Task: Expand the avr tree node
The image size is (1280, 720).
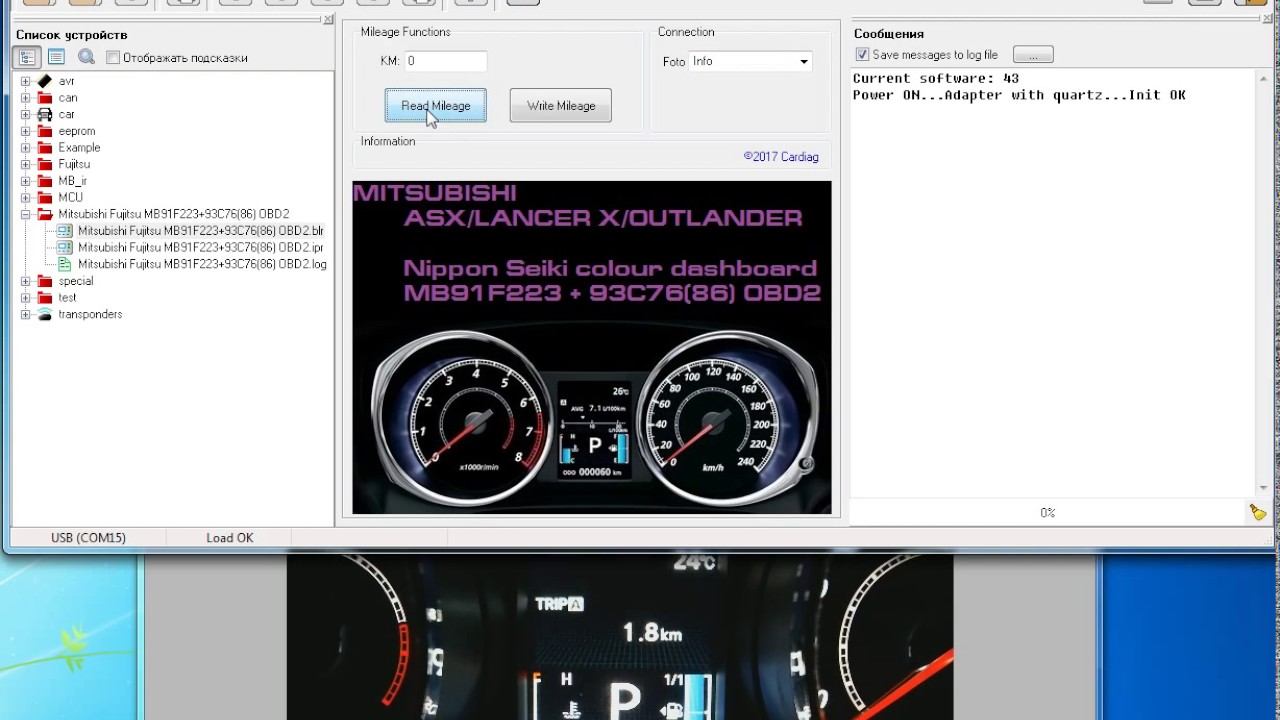Action: 26,81
